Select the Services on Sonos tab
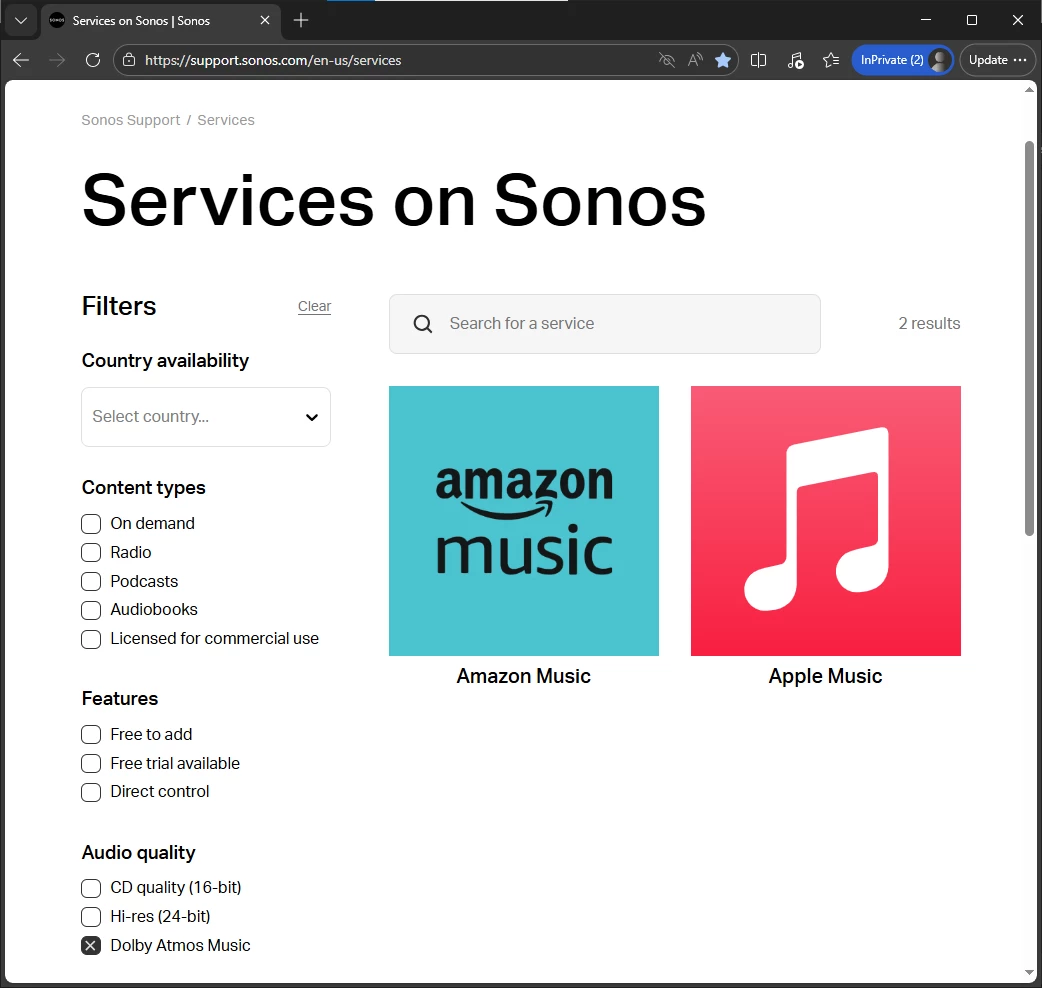This screenshot has height=988, width=1042. click(x=141, y=20)
